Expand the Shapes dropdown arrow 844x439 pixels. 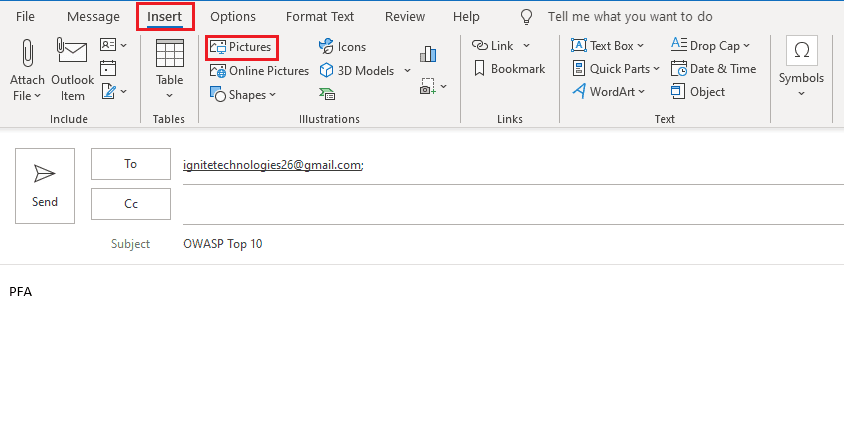point(272,95)
